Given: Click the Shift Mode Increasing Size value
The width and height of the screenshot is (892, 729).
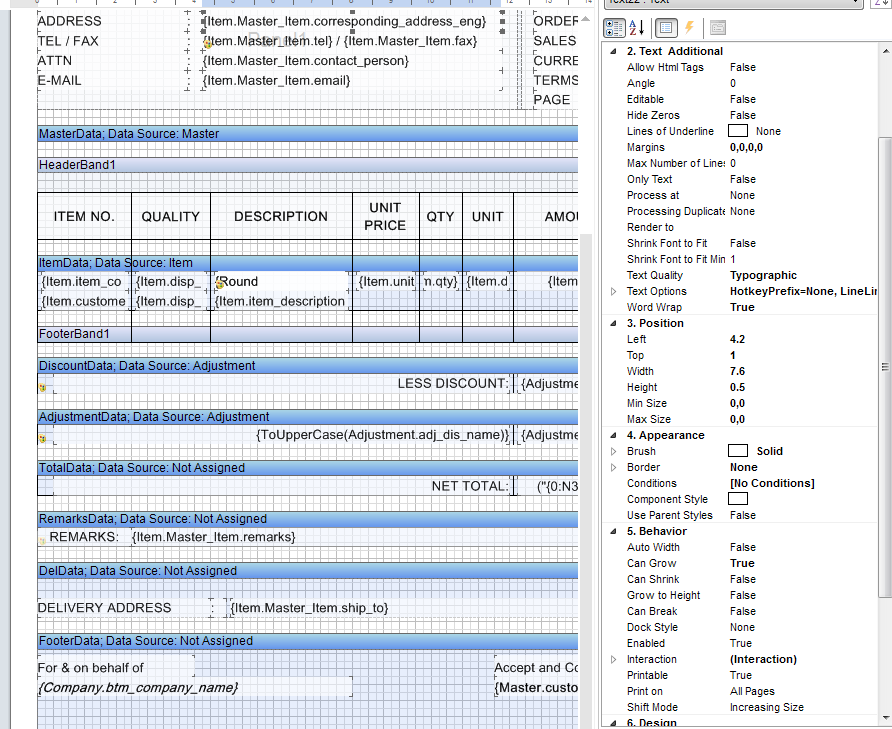Looking at the screenshot, I should point(766,707).
